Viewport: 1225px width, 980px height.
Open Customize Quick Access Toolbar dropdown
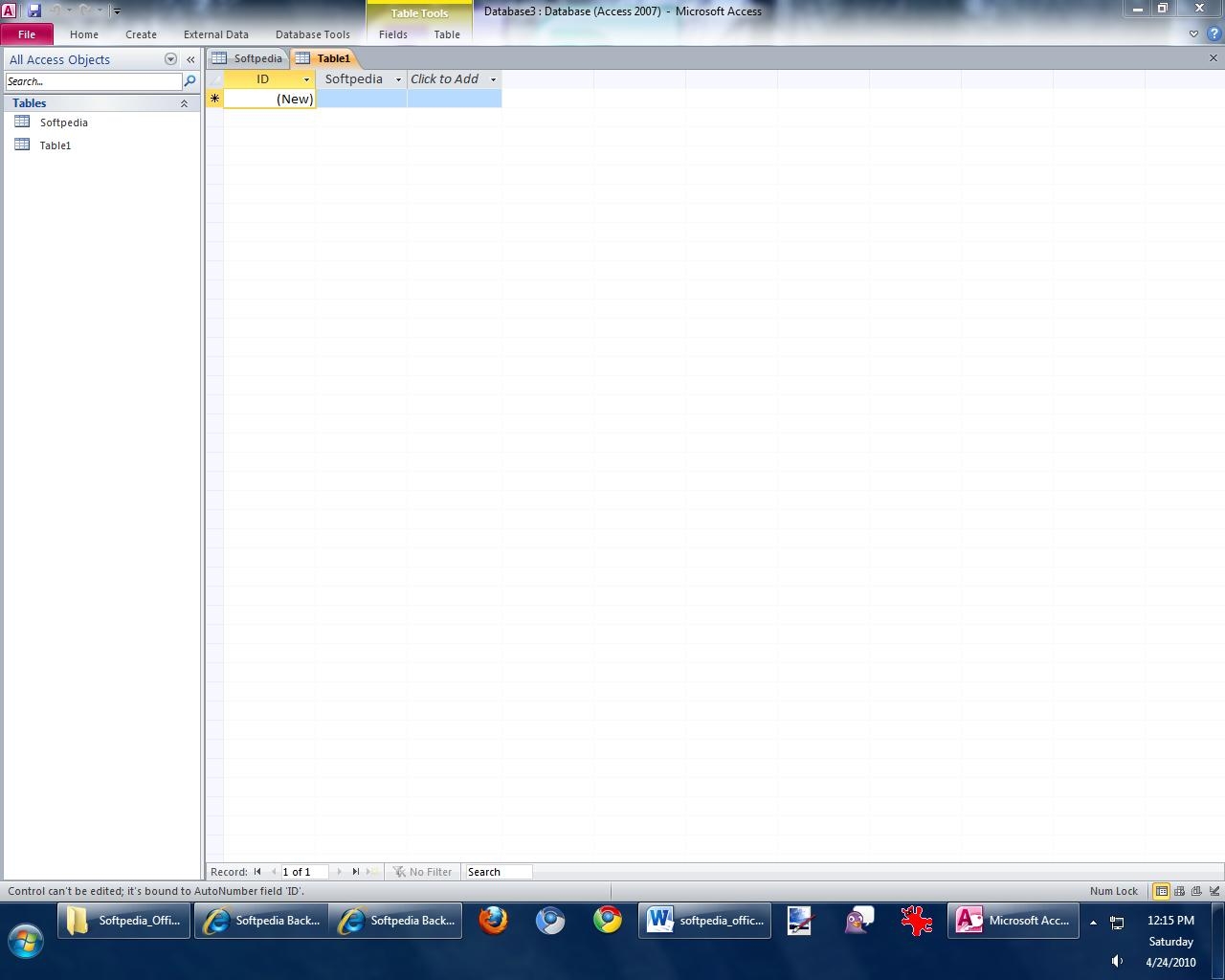coord(117,11)
